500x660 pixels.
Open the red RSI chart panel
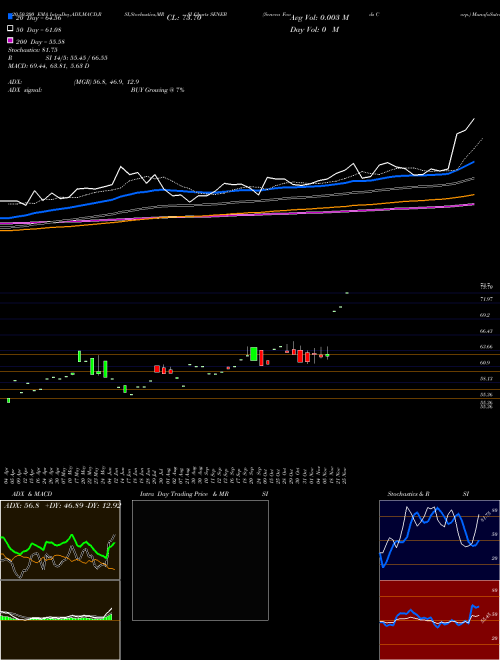tap(439, 620)
